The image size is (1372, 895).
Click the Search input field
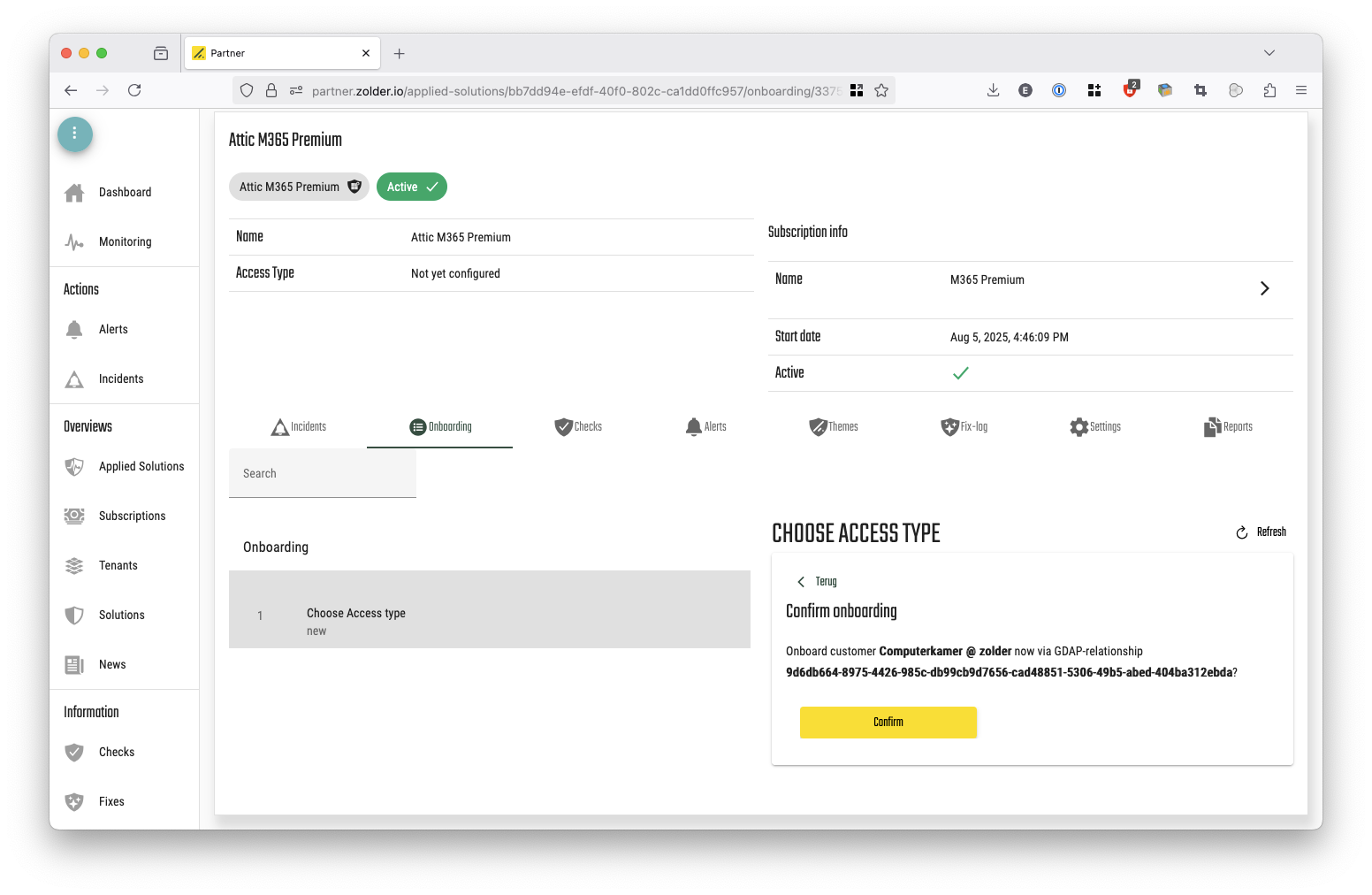pyautogui.click(x=323, y=474)
